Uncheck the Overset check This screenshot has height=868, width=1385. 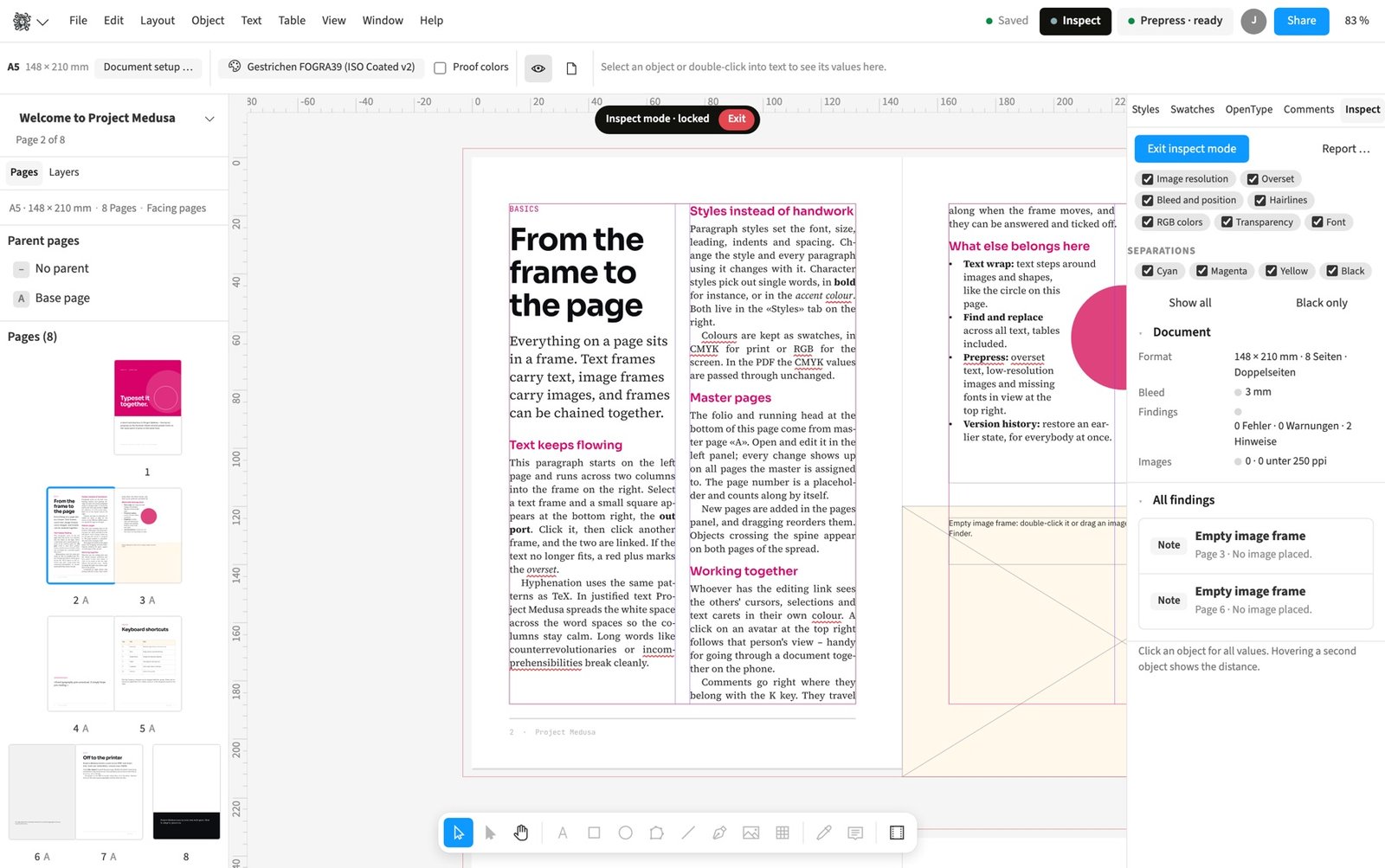pyautogui.click(x=1253, y=179)
